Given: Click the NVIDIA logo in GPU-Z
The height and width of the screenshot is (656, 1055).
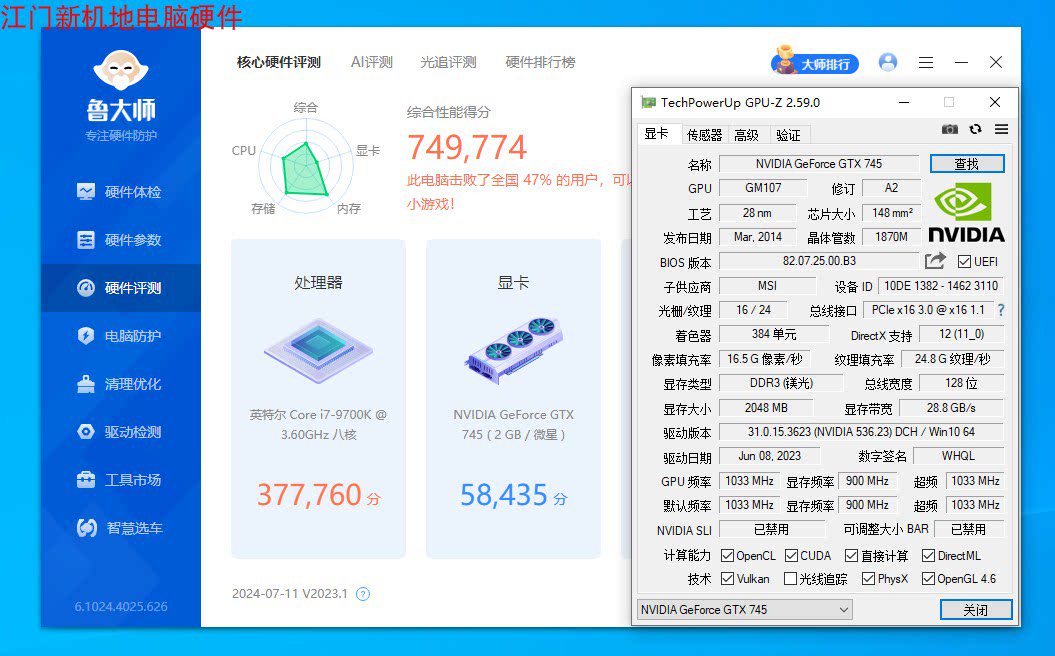Looking at the screenshot, I should pyautogui.click(x=966, y=211).
